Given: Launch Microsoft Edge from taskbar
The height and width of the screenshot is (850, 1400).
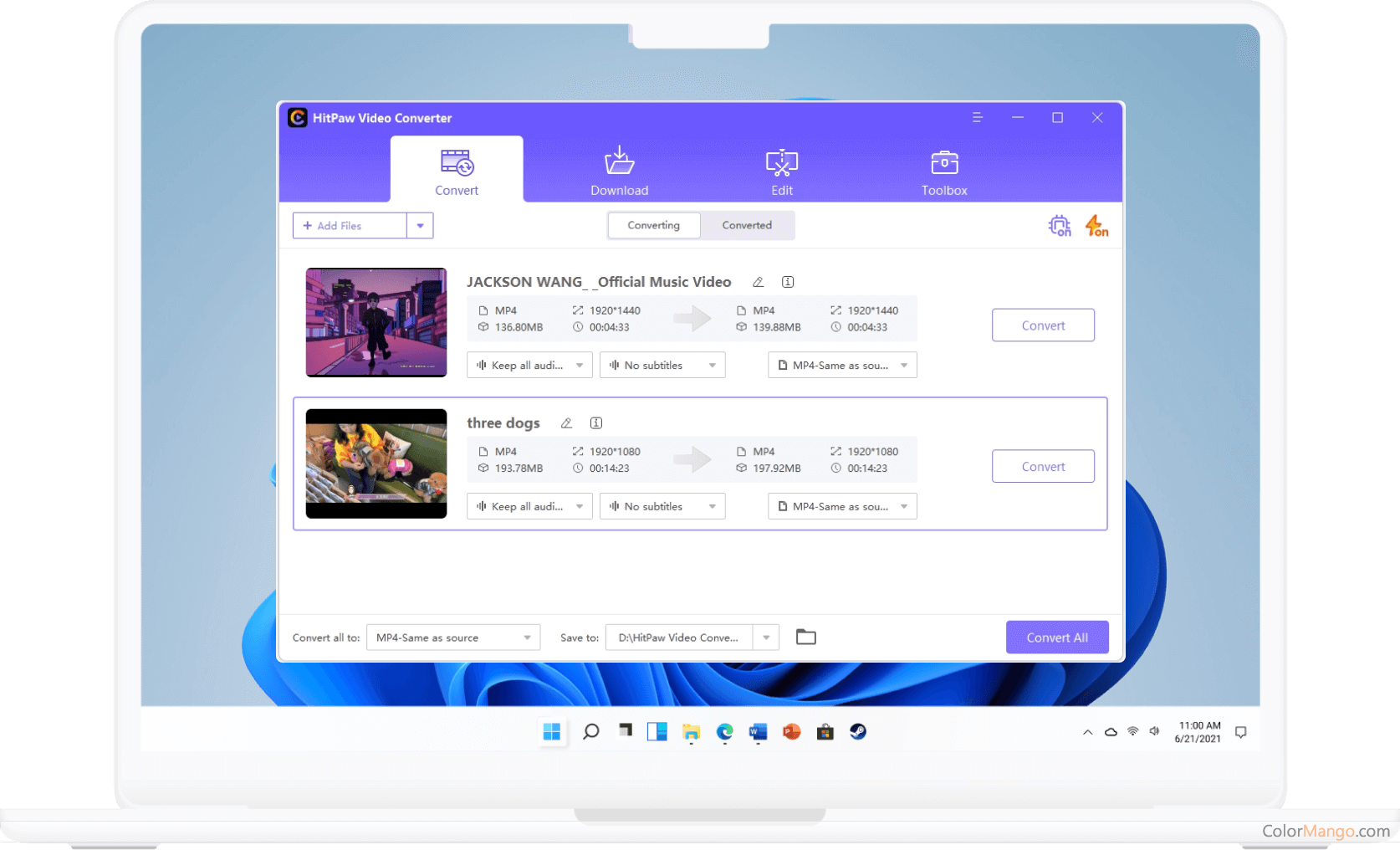Looking at the screenshot, I should click(724, 732).
